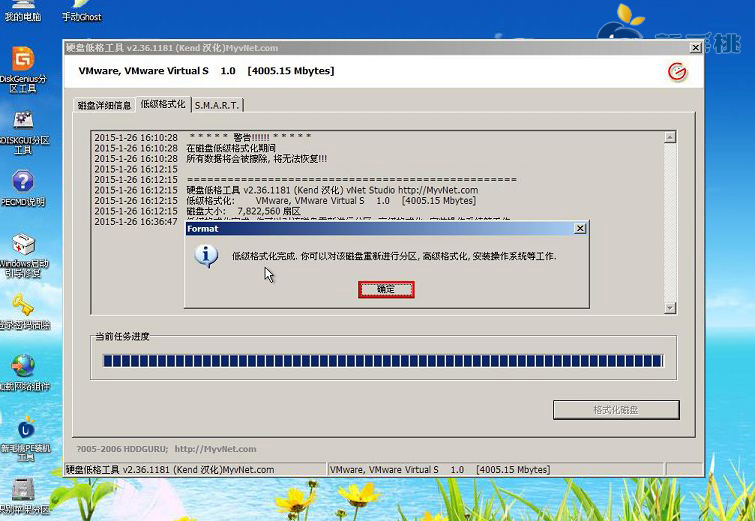Click the log line with vNet Studio http://MyvNet.com
755x521 pixels.
pos(286,190)
